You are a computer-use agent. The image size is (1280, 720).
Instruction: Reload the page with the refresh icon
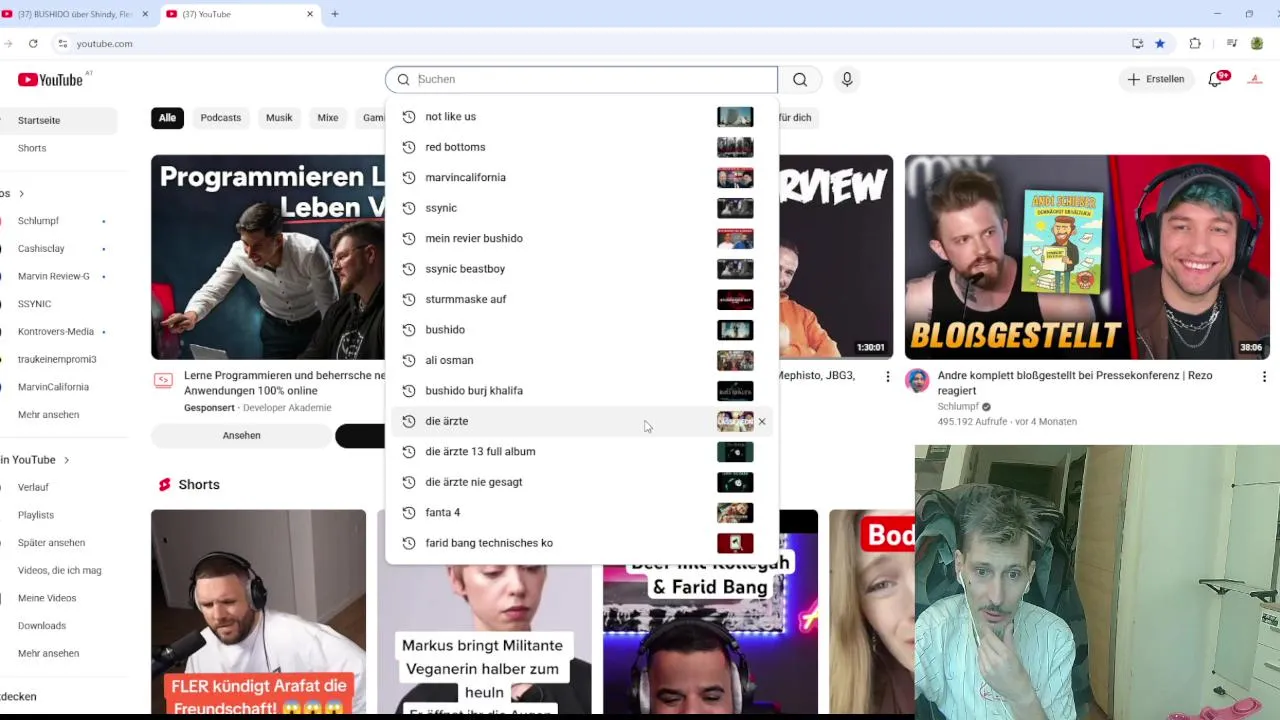click(33, 43)
